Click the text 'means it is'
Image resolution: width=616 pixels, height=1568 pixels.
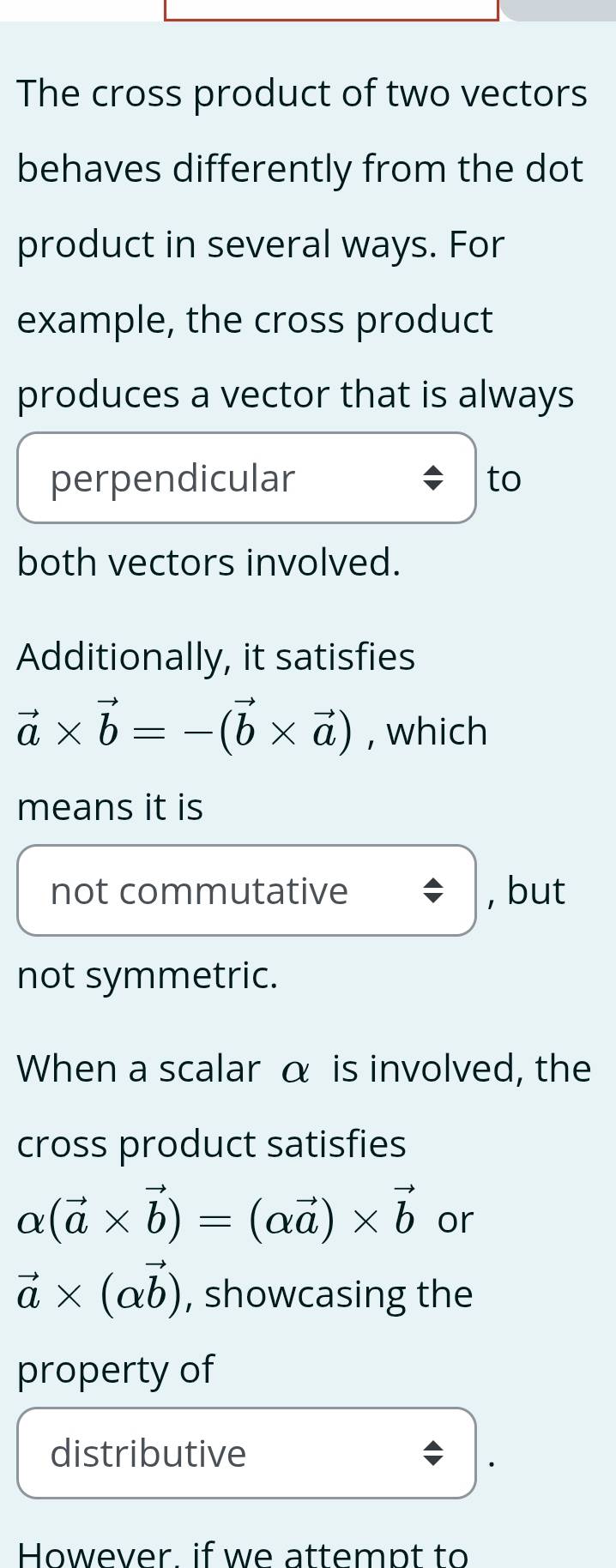(110, 807)
